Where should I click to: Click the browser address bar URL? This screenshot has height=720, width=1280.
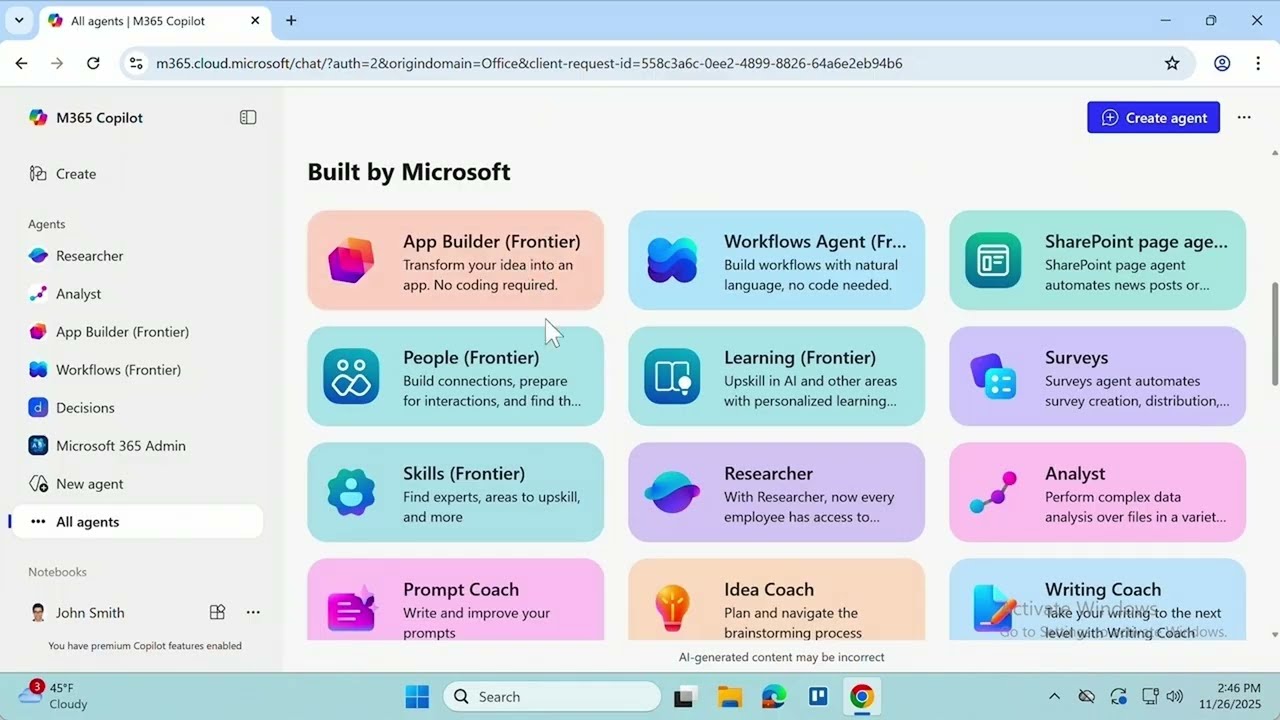(x=529, y=63)
